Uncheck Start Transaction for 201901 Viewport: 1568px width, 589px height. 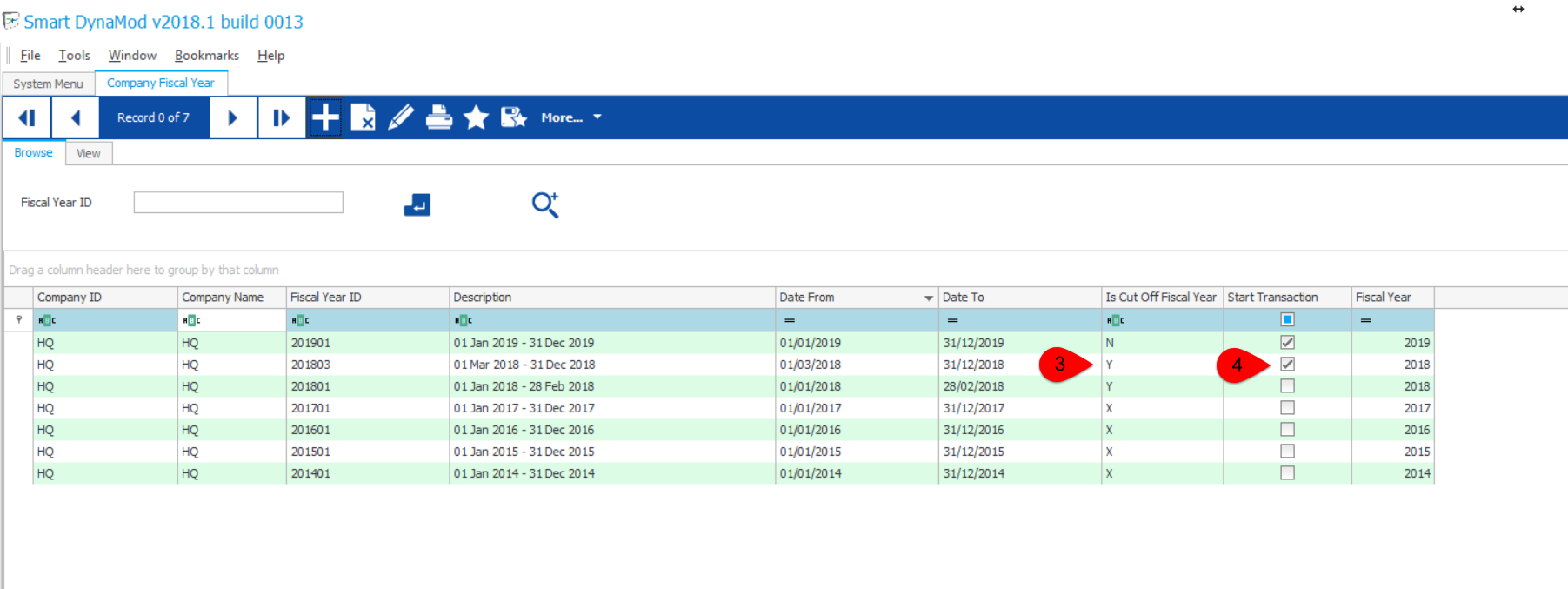1287,343
